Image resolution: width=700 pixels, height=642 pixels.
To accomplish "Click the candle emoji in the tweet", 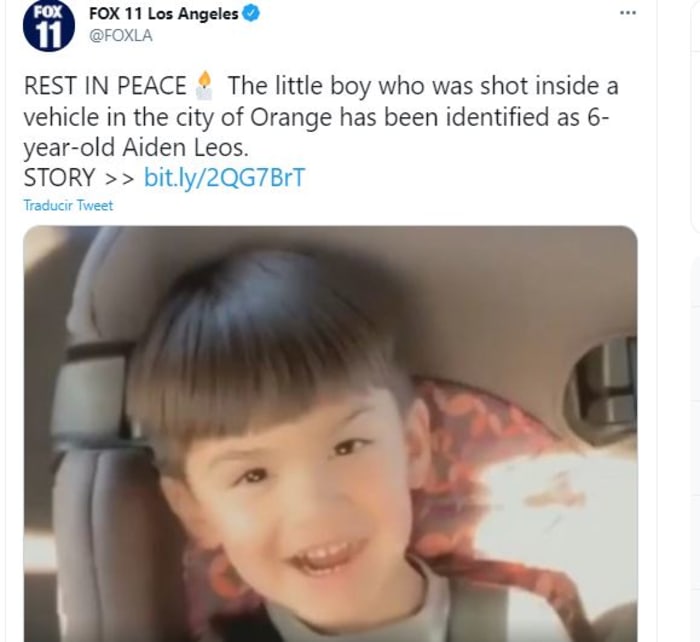I will coord(204,85).
